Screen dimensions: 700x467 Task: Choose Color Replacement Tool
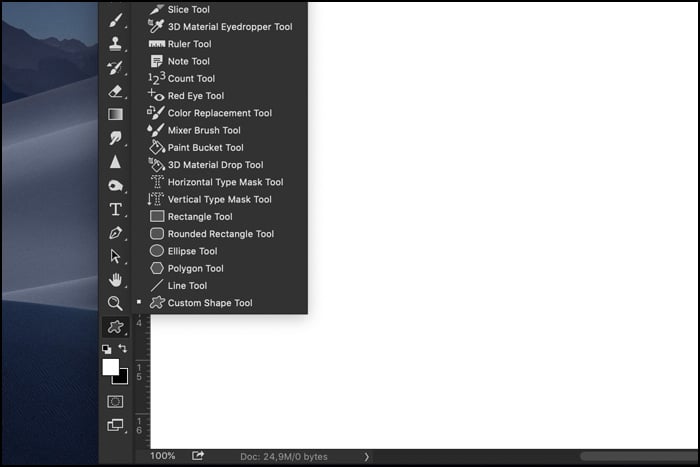(x=220, y=113)
